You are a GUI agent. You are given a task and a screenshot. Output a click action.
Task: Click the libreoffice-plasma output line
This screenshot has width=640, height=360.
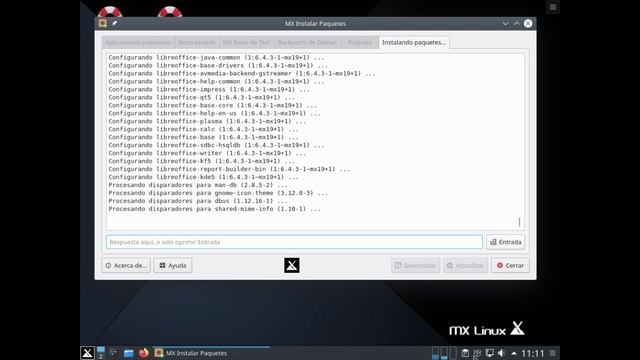coord(207,121)
